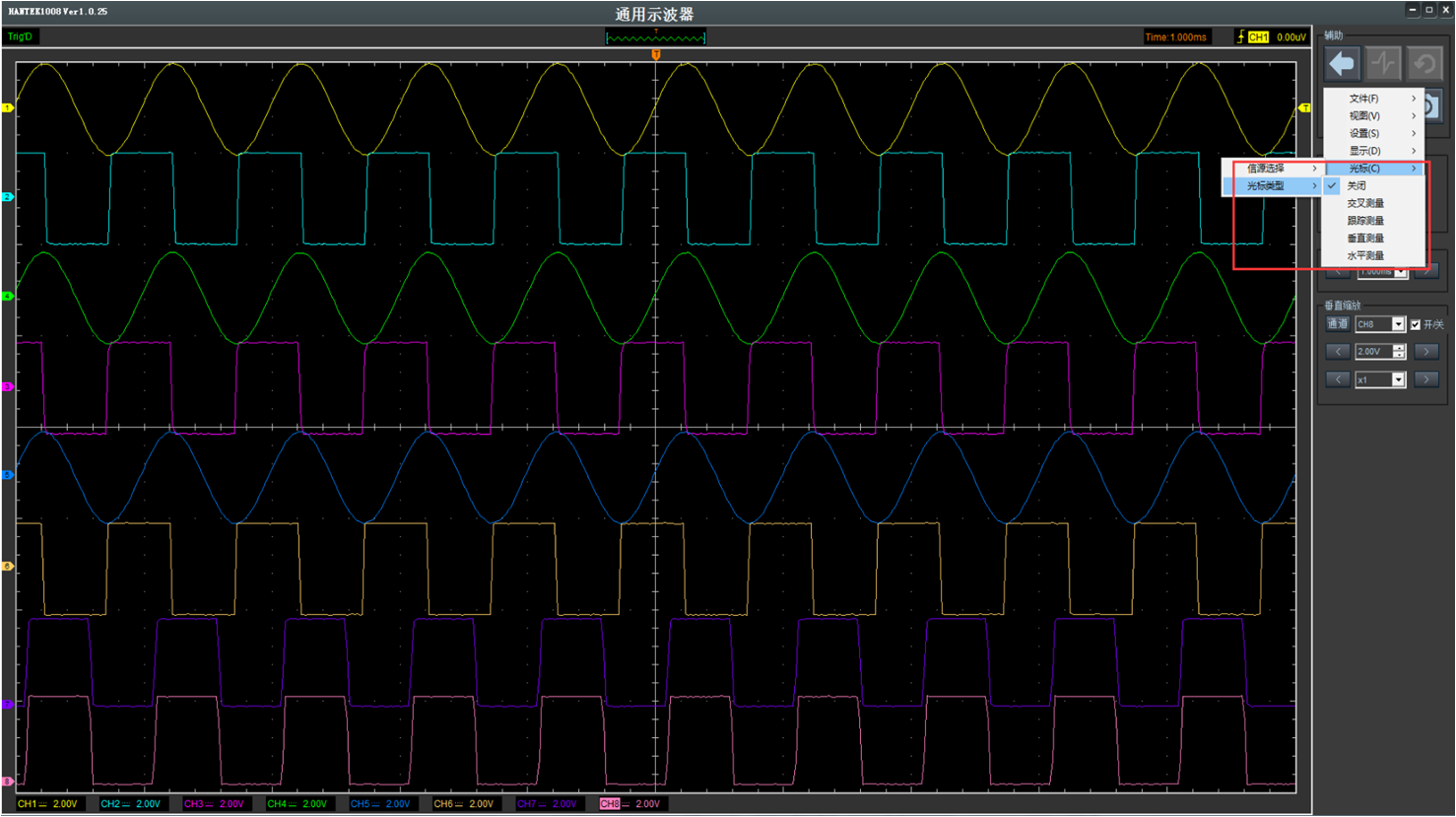1456x817 pixels.
Task: Click the 通道 channel button
Action: point(1337,324)
